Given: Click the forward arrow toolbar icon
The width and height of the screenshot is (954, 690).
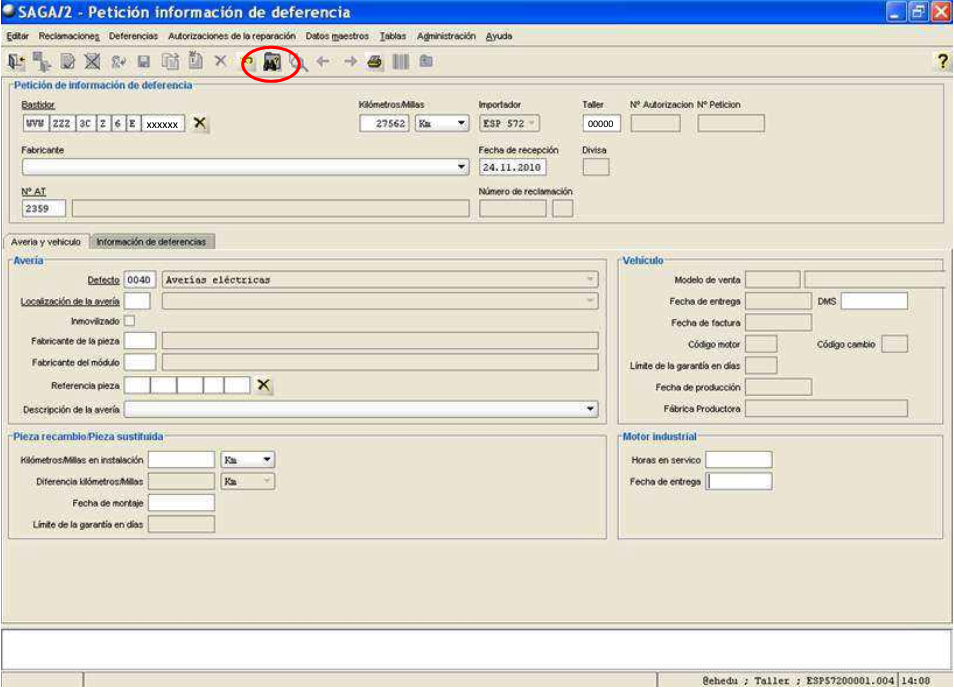Looking at the screenshot, I should (350, 61).
